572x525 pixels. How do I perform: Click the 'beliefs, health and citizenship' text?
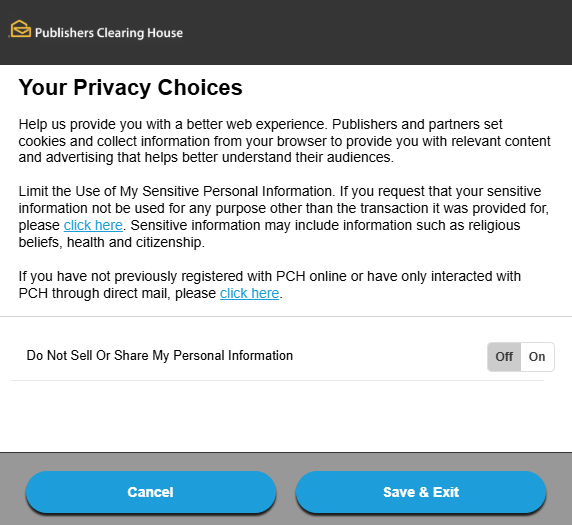coord(112,242)
